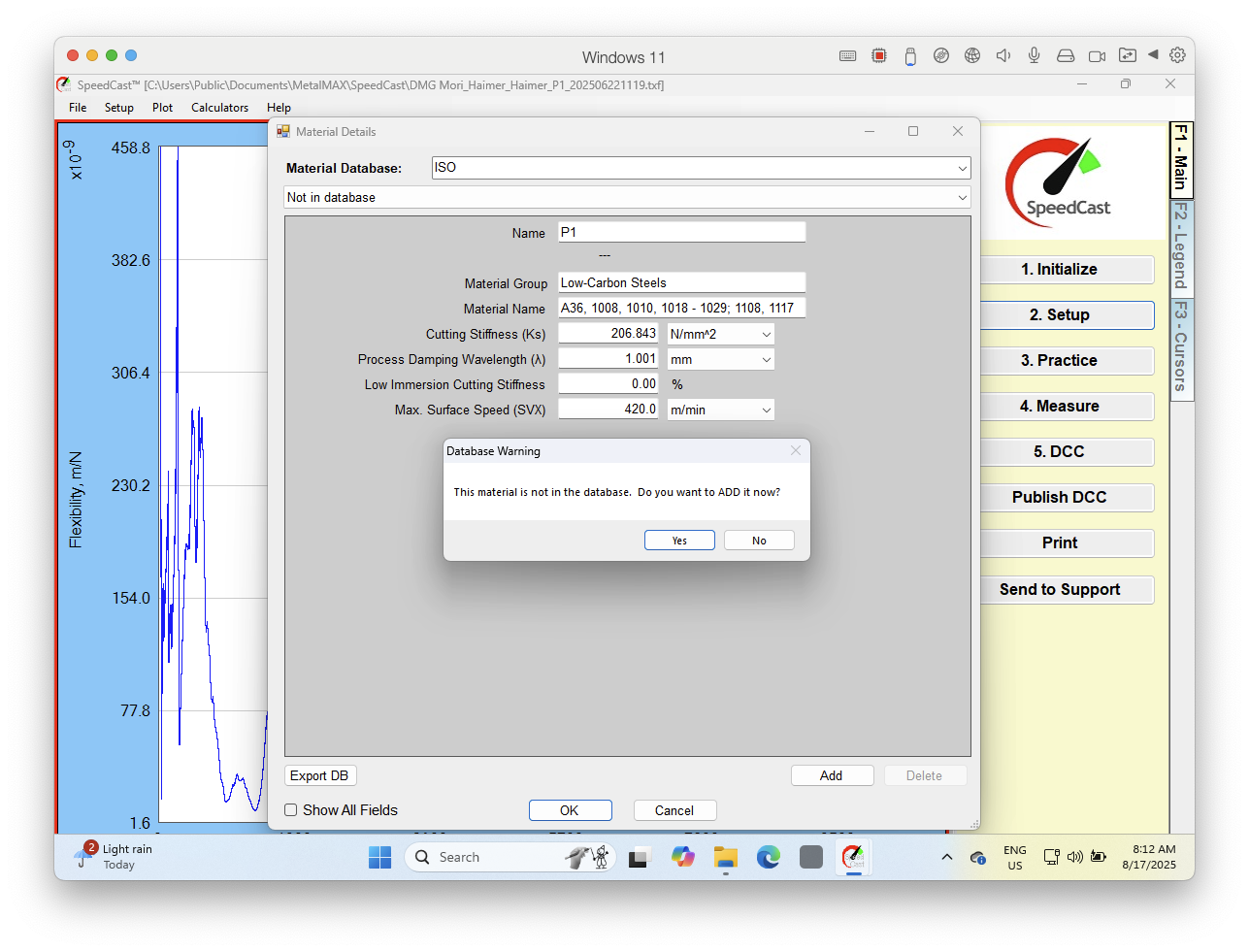Open the m/min speed units dropdown
Viewport: 1249px width, 952px height.
721,410
